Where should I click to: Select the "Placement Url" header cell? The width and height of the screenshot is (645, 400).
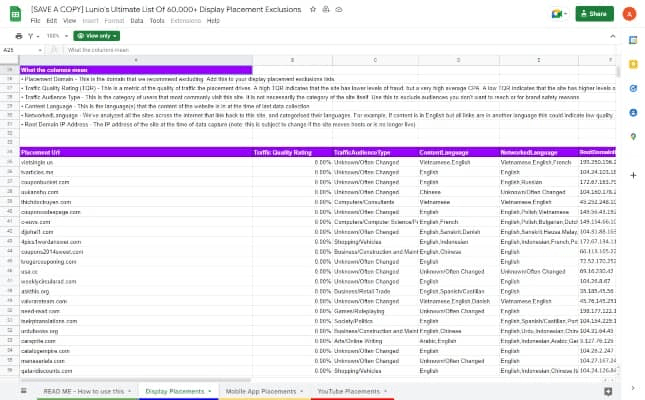coord(136,153)
